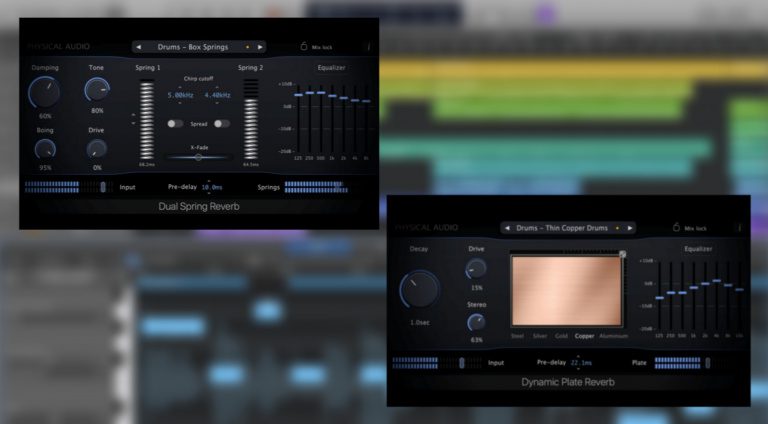Click the copper plate display image
Viewport: 768px width, 424px height.
pos(567,291)
